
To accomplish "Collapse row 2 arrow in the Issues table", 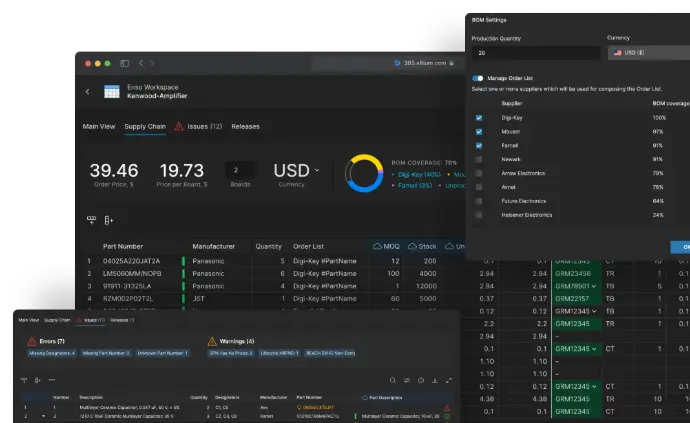I will click(x=43, y=416).
